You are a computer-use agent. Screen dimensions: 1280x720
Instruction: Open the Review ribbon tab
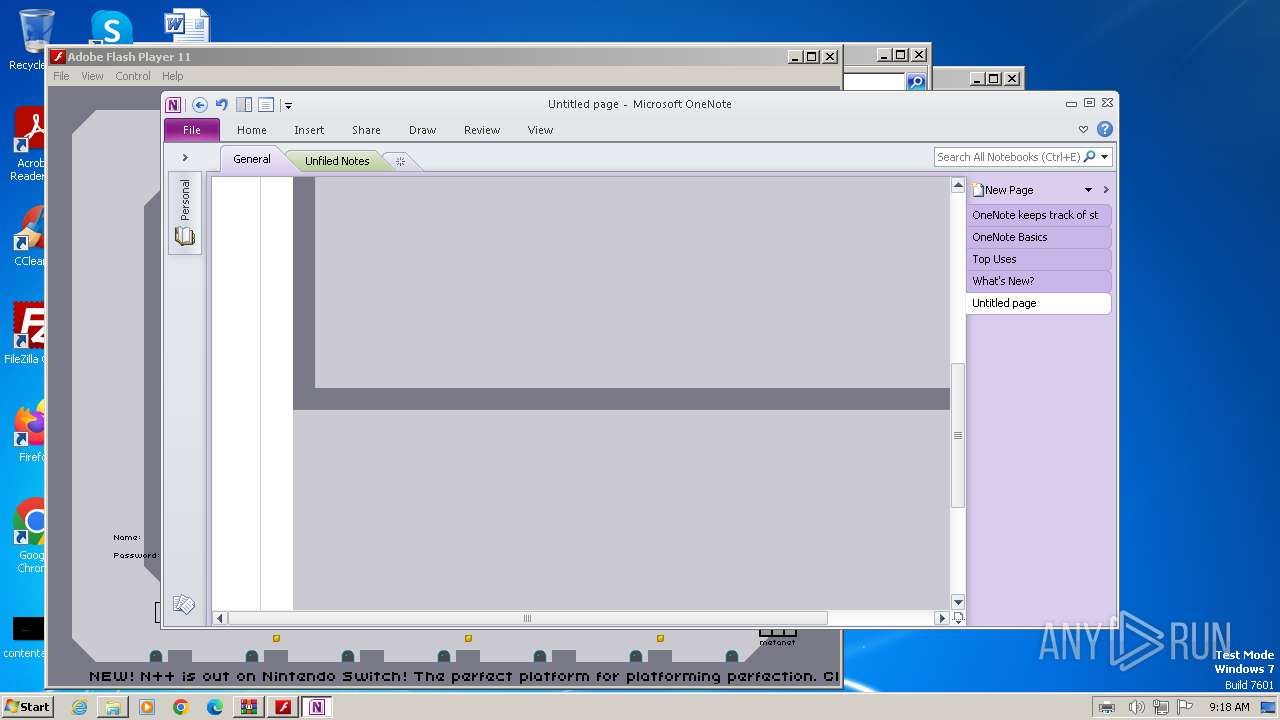coord(482,130)
